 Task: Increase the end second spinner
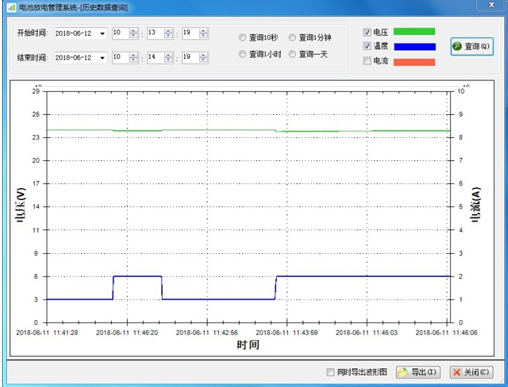point(203,55)
